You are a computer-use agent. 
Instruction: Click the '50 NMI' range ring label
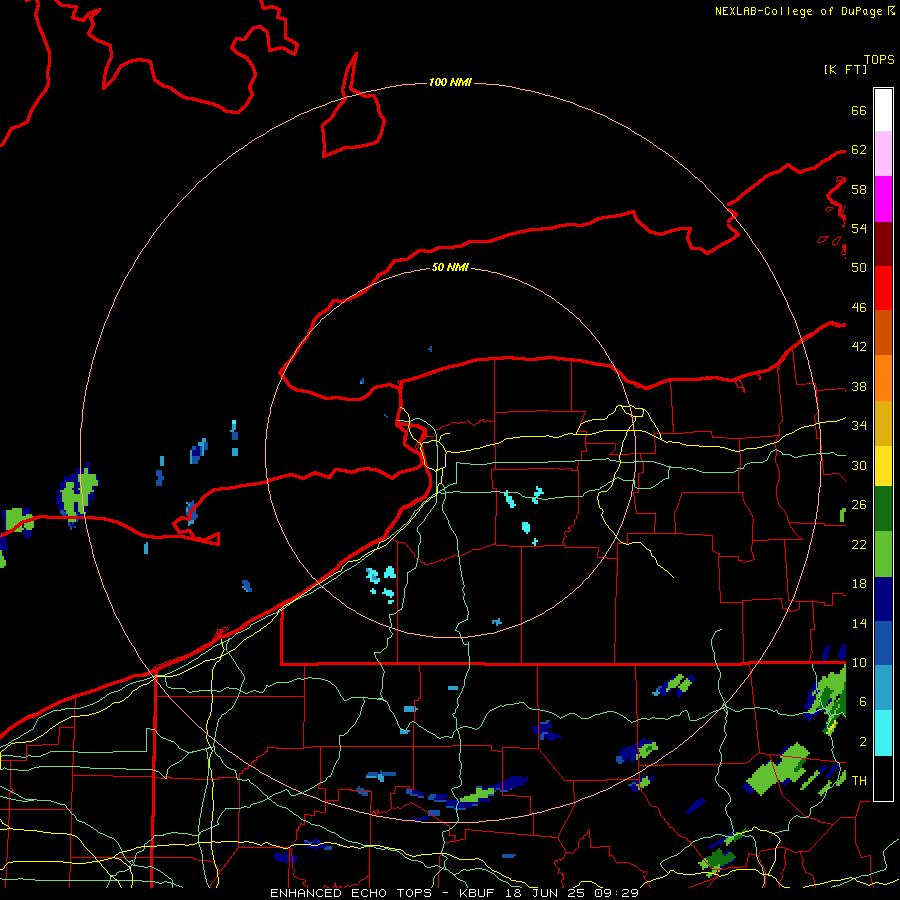point(450,267)
